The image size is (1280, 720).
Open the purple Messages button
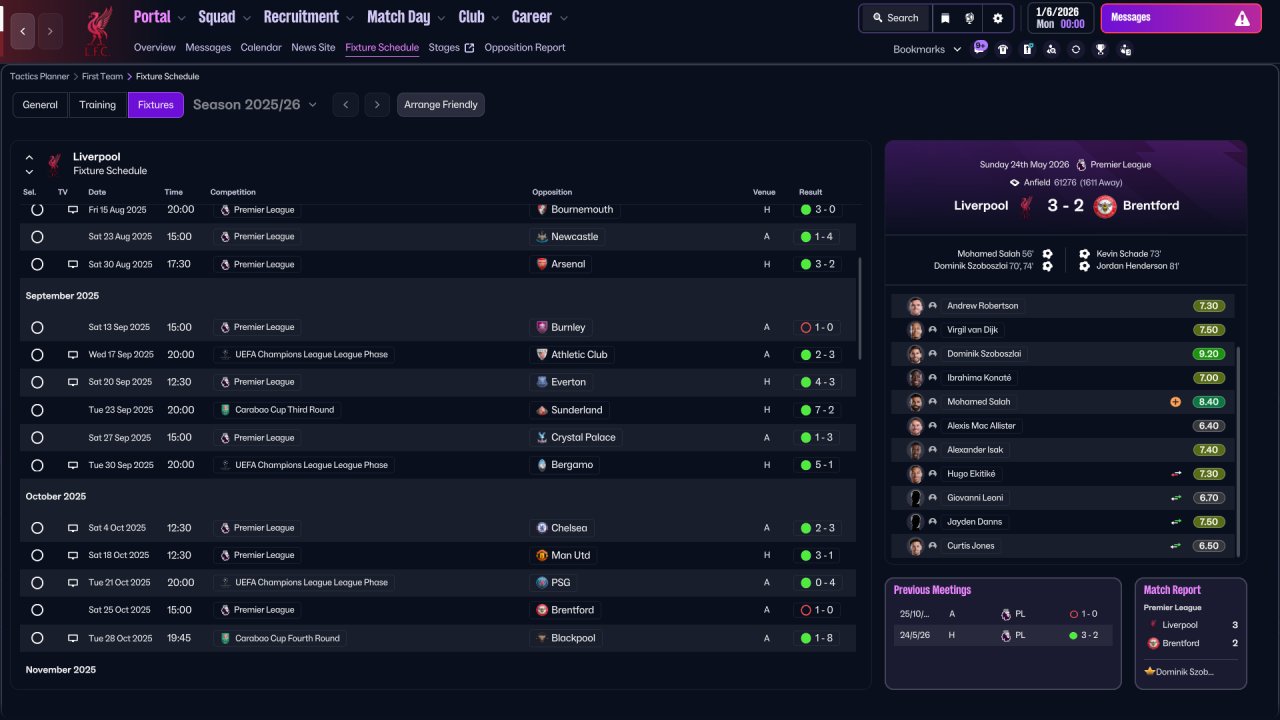[x=1180, y=18]
